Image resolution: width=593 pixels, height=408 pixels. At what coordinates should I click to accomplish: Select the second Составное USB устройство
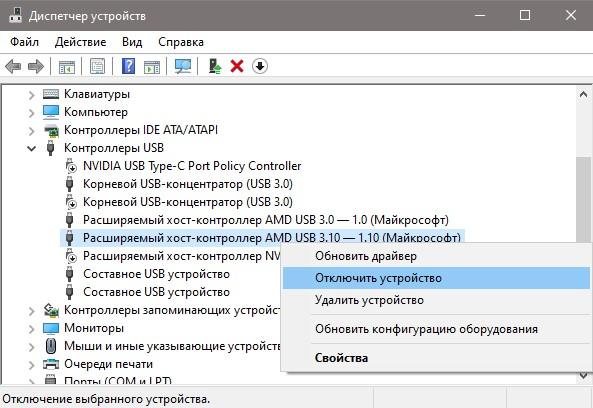[x=157, y=292]
